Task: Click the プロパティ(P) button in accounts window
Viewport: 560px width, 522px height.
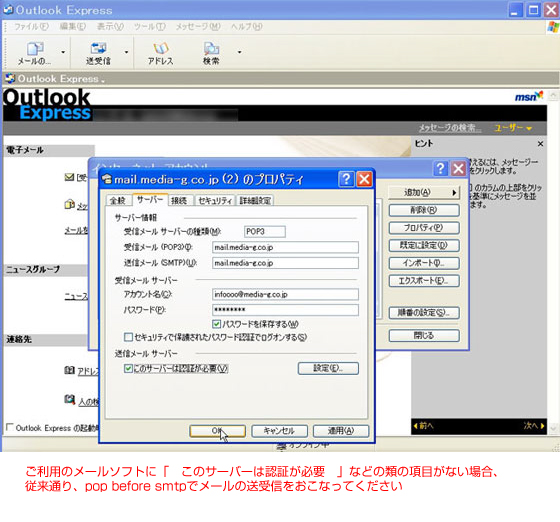Action: 424,228
